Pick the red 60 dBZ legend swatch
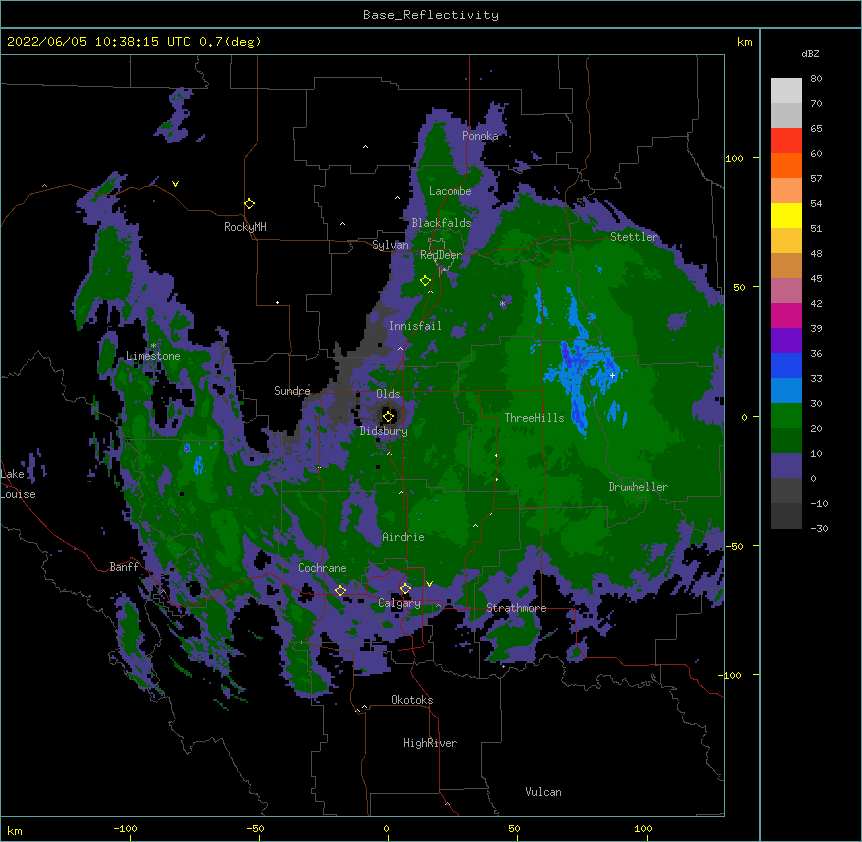 coord(786,141)
